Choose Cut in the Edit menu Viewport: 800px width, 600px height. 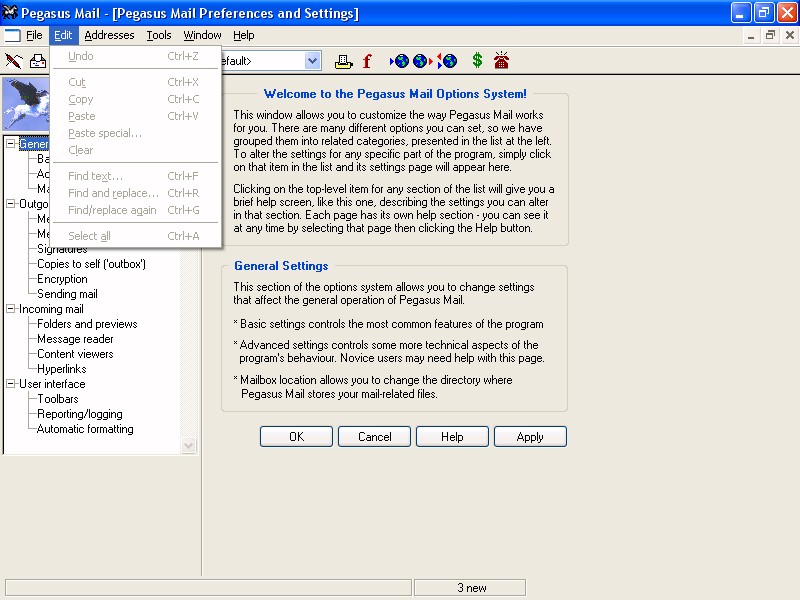(135, 82)
